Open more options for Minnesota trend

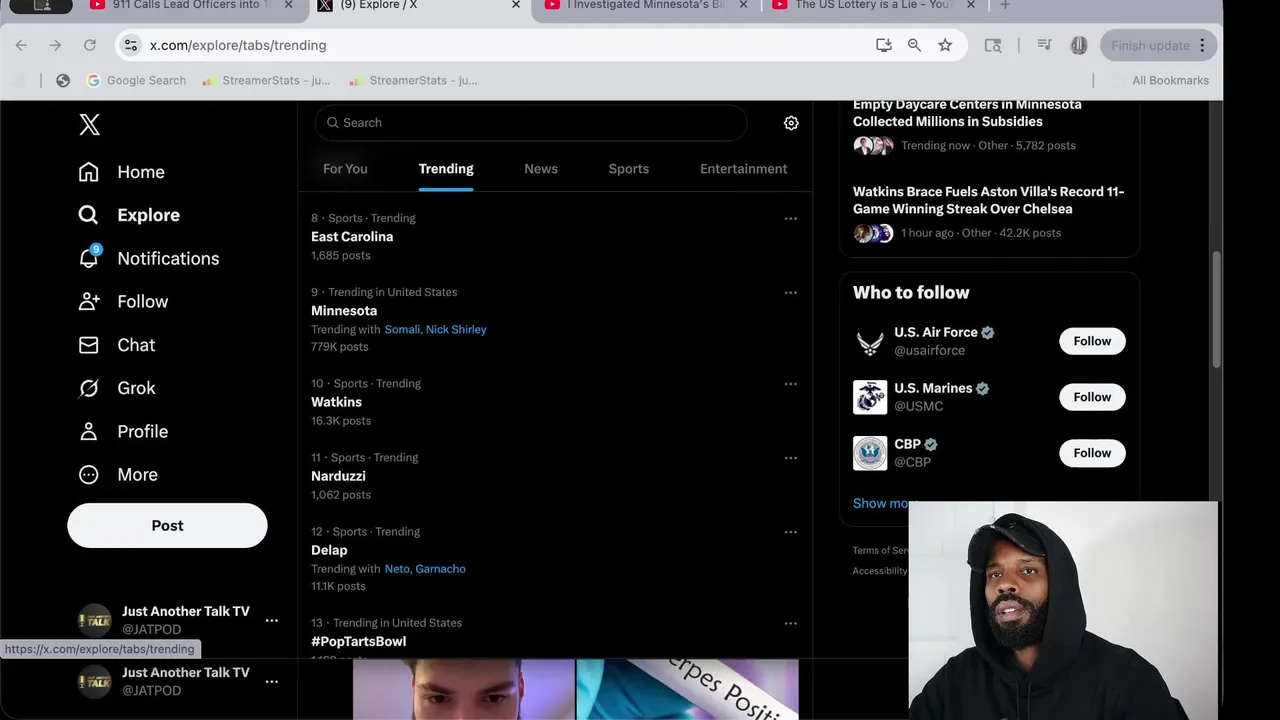pyautogui.click(x=790, y=292)
